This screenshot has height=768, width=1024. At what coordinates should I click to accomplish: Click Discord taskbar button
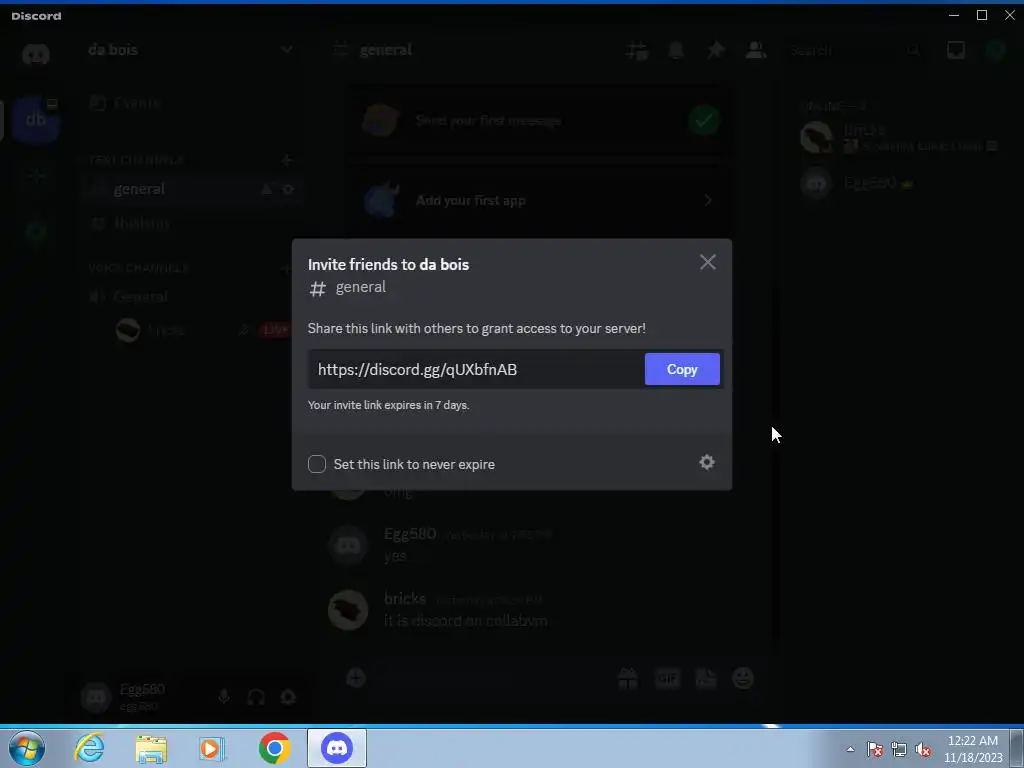tap(337, 748)
